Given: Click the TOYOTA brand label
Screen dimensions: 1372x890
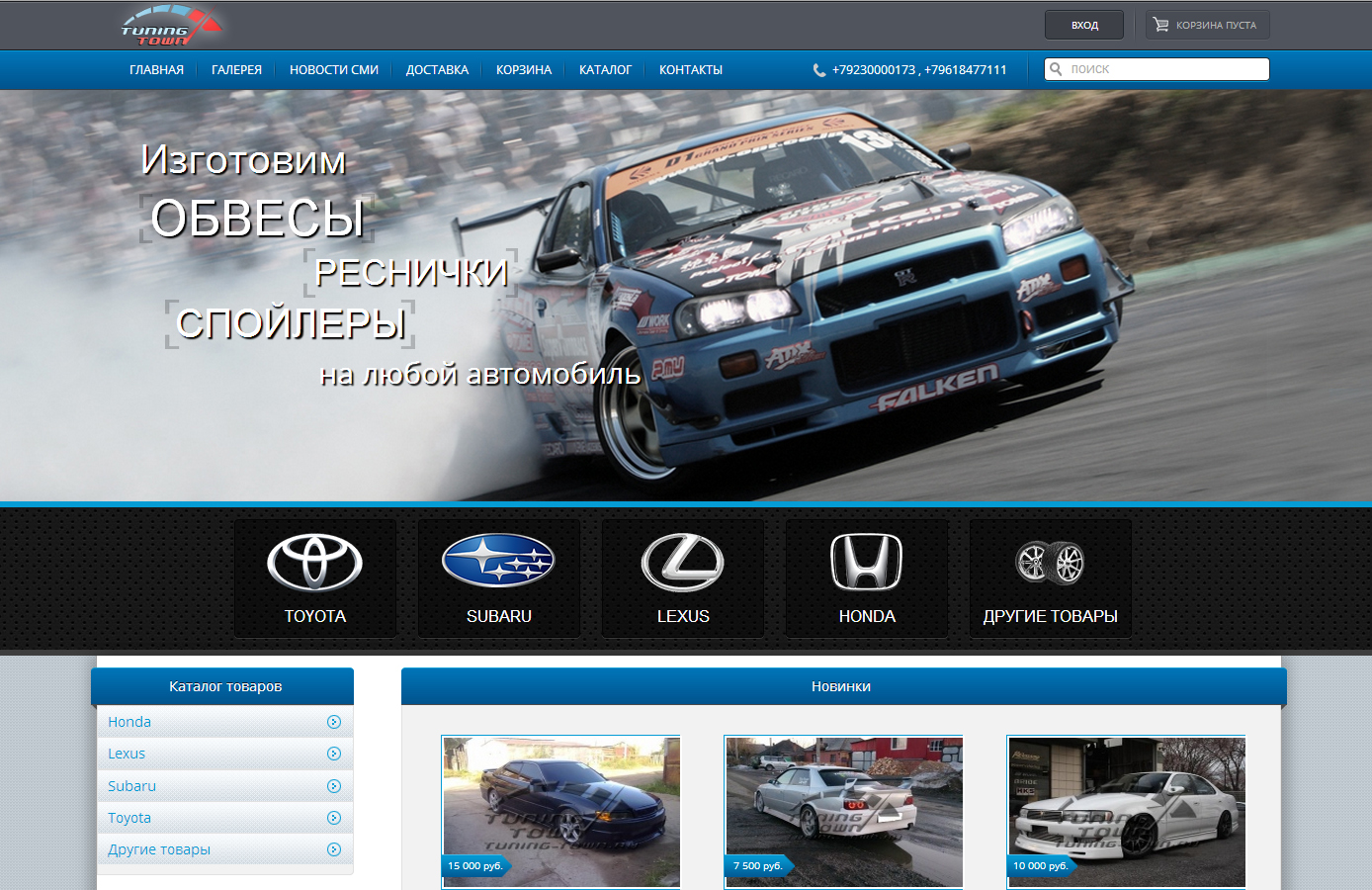Looking at the screenshot, I should coord(315,616).
